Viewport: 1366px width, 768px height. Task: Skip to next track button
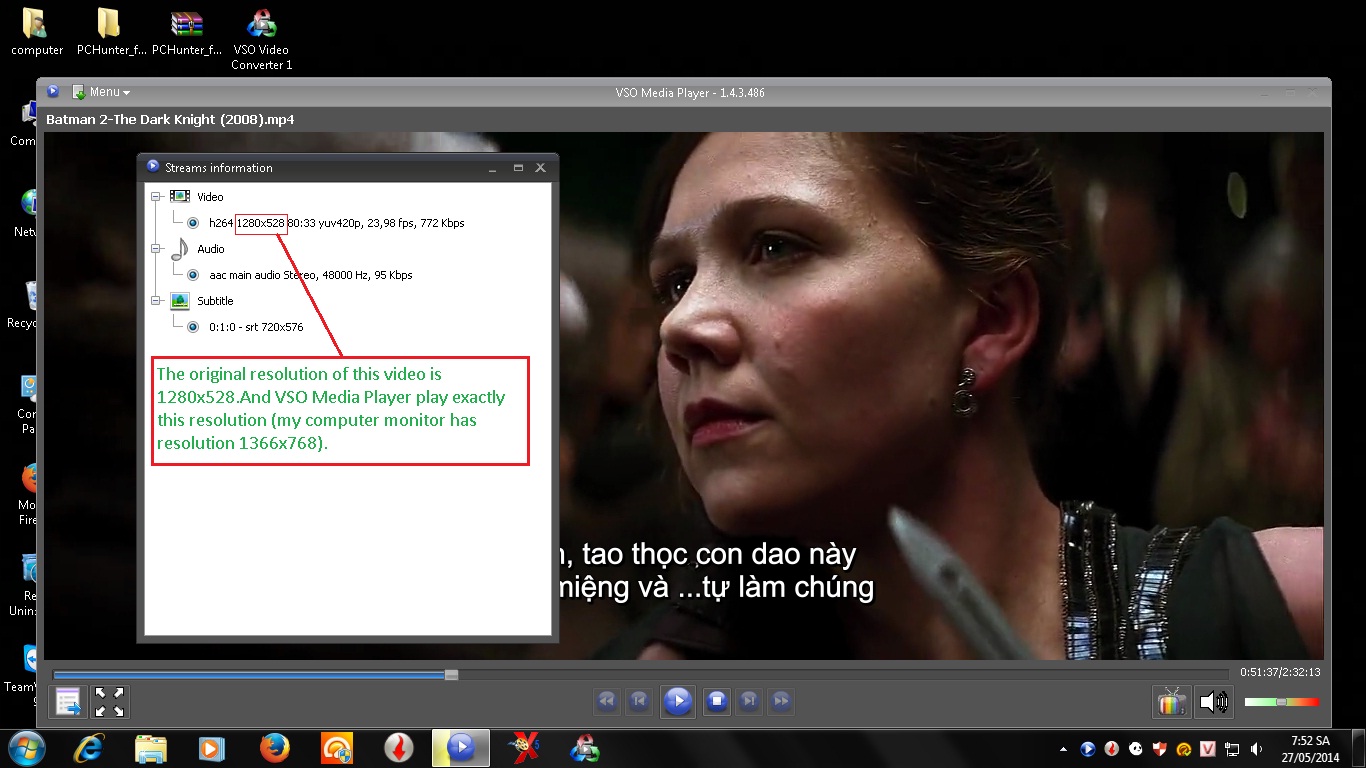[749, 701]
